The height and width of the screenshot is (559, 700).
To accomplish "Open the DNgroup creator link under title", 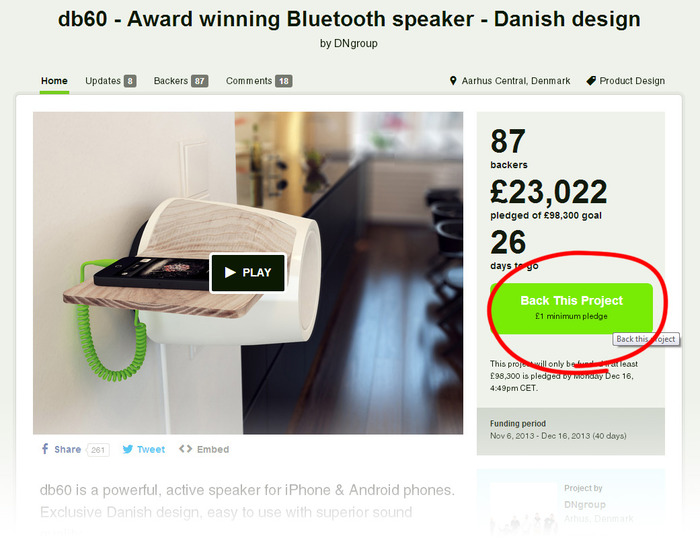I will [x=356, y=44].
